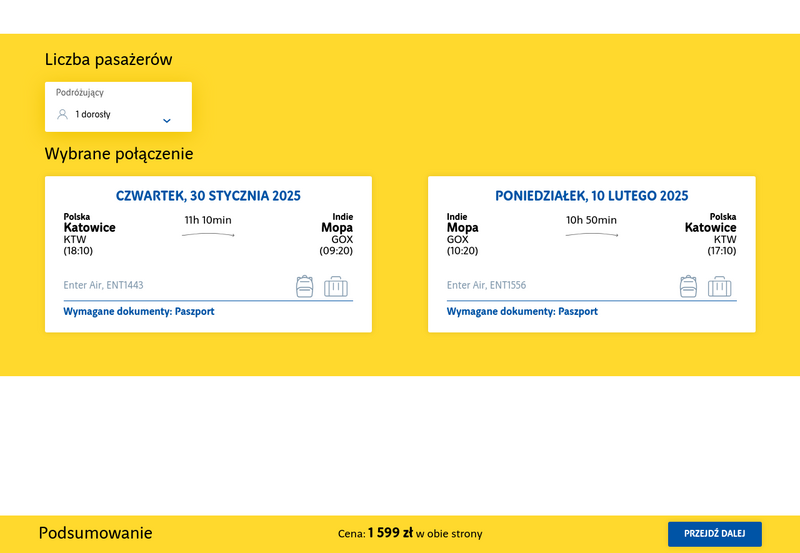Image resolution: width=800 pixels, height=553 pixels.
Task: Click the passenger person icon
Action: (62, 114)
